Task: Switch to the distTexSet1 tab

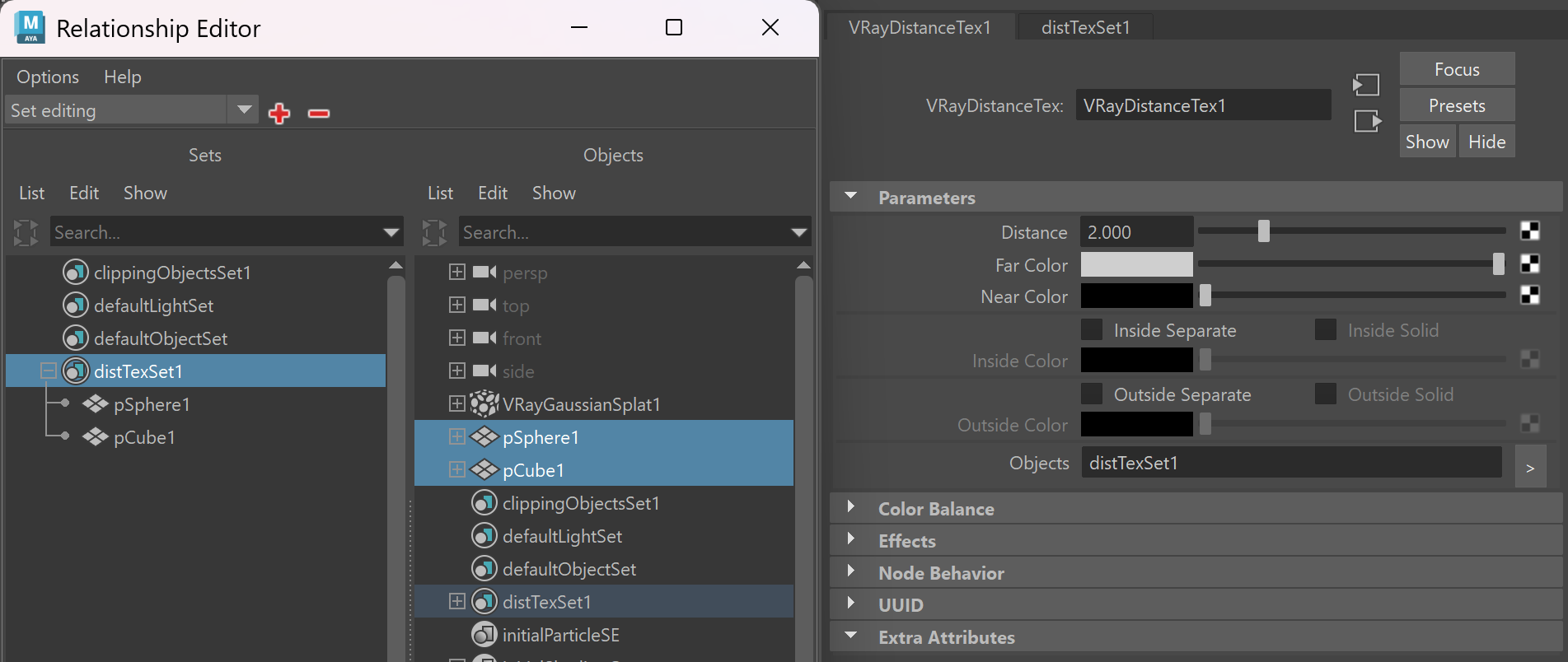Action: [1085, 27]
